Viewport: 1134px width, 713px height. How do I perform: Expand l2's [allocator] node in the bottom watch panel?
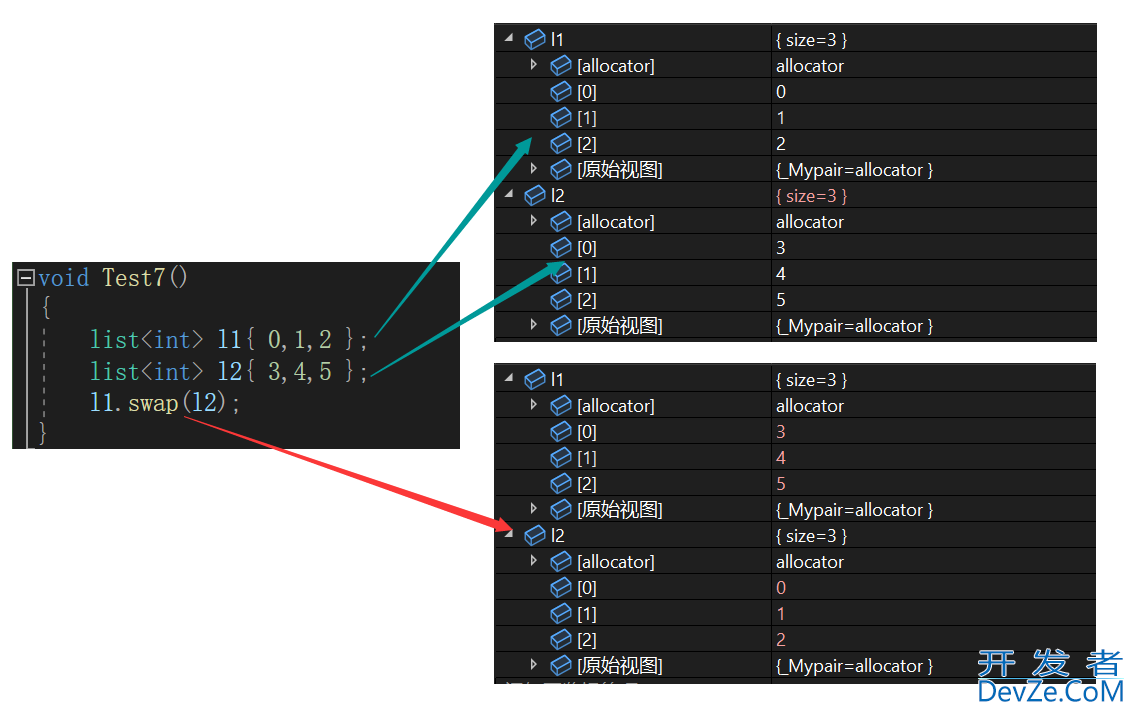pos(534,560)
